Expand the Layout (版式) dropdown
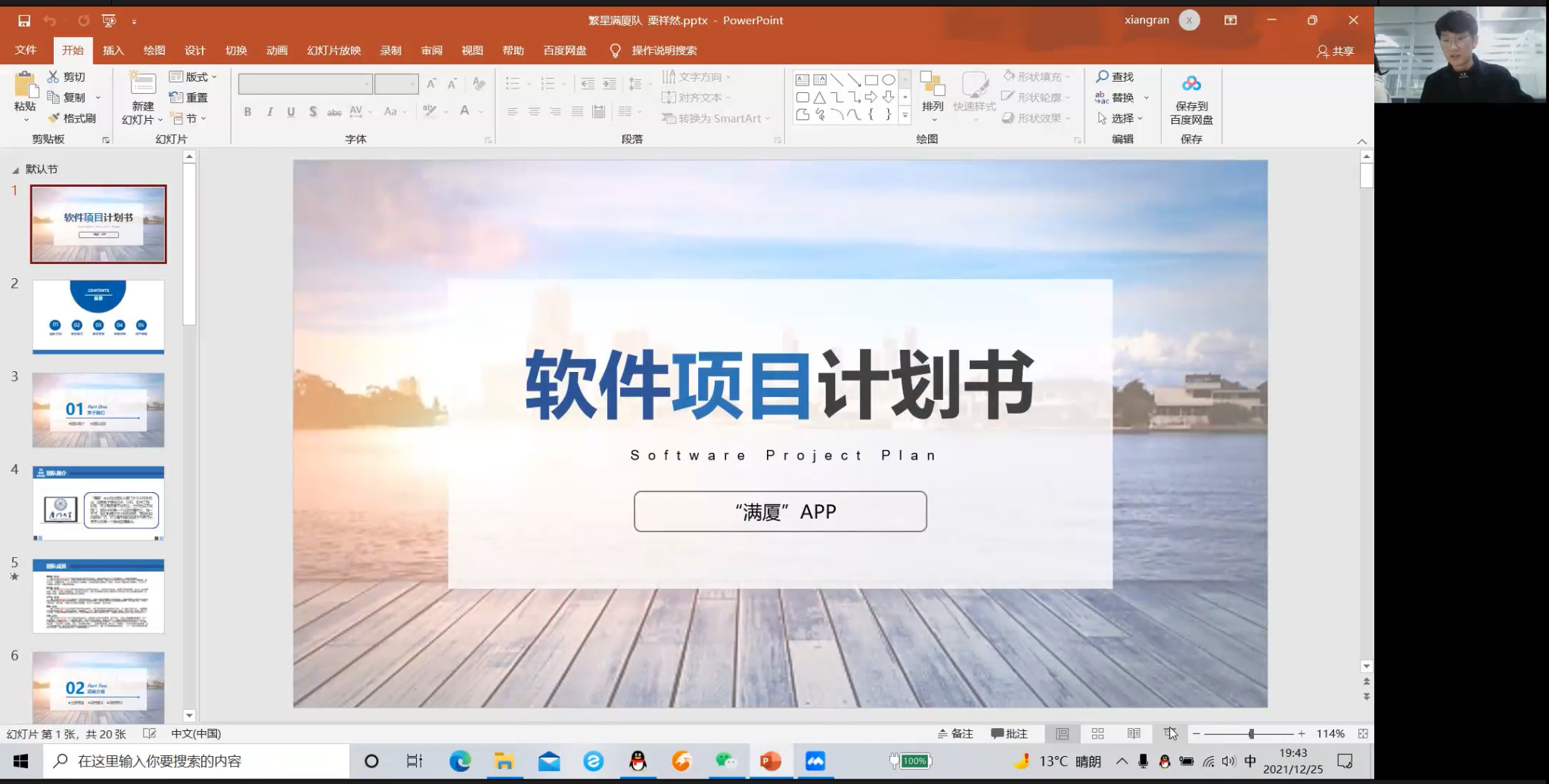The width and height of the screenshot is (1549, 784). 194,76
